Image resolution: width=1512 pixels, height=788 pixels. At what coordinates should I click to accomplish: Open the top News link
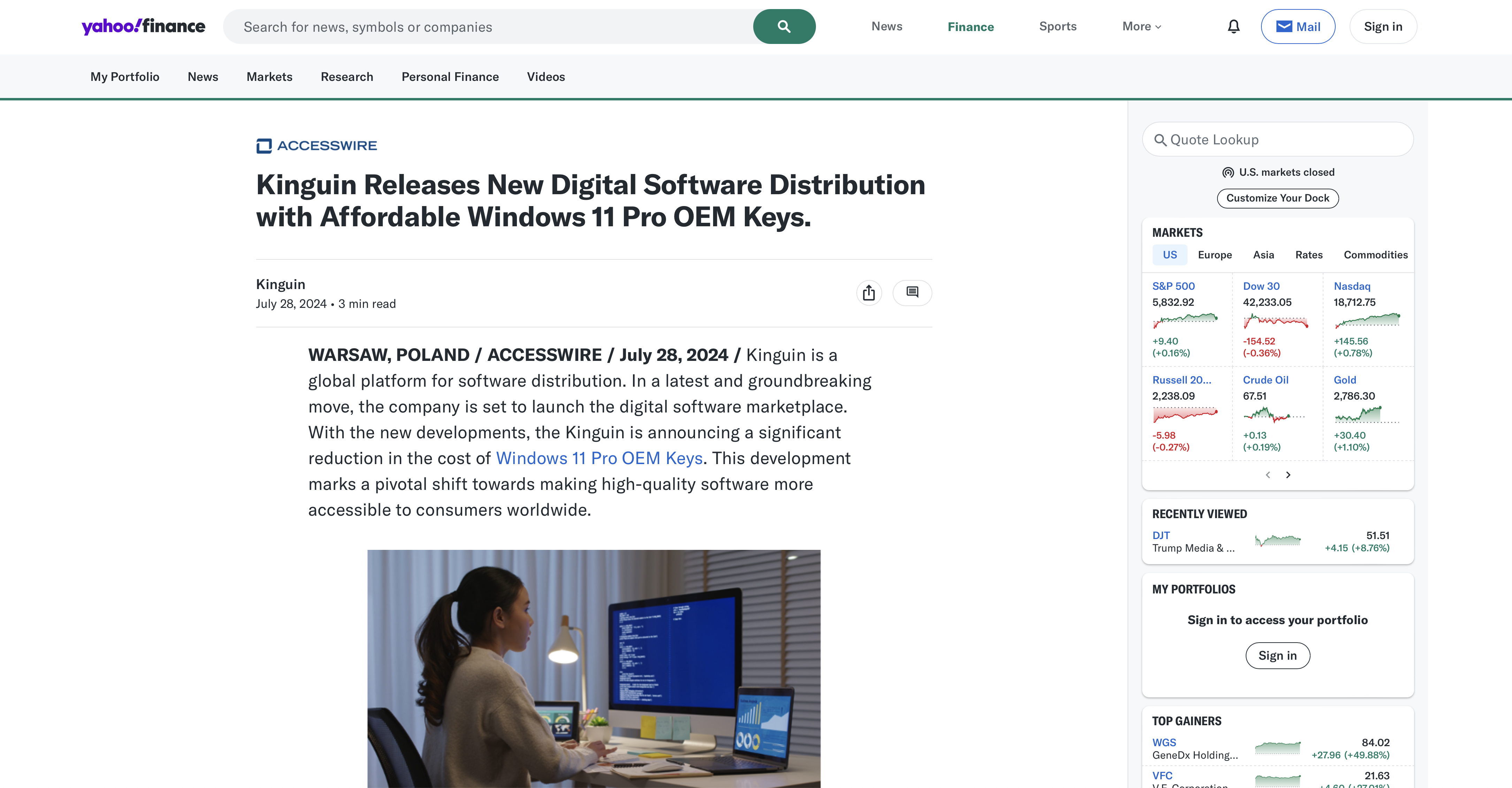[x=887, y=26]
